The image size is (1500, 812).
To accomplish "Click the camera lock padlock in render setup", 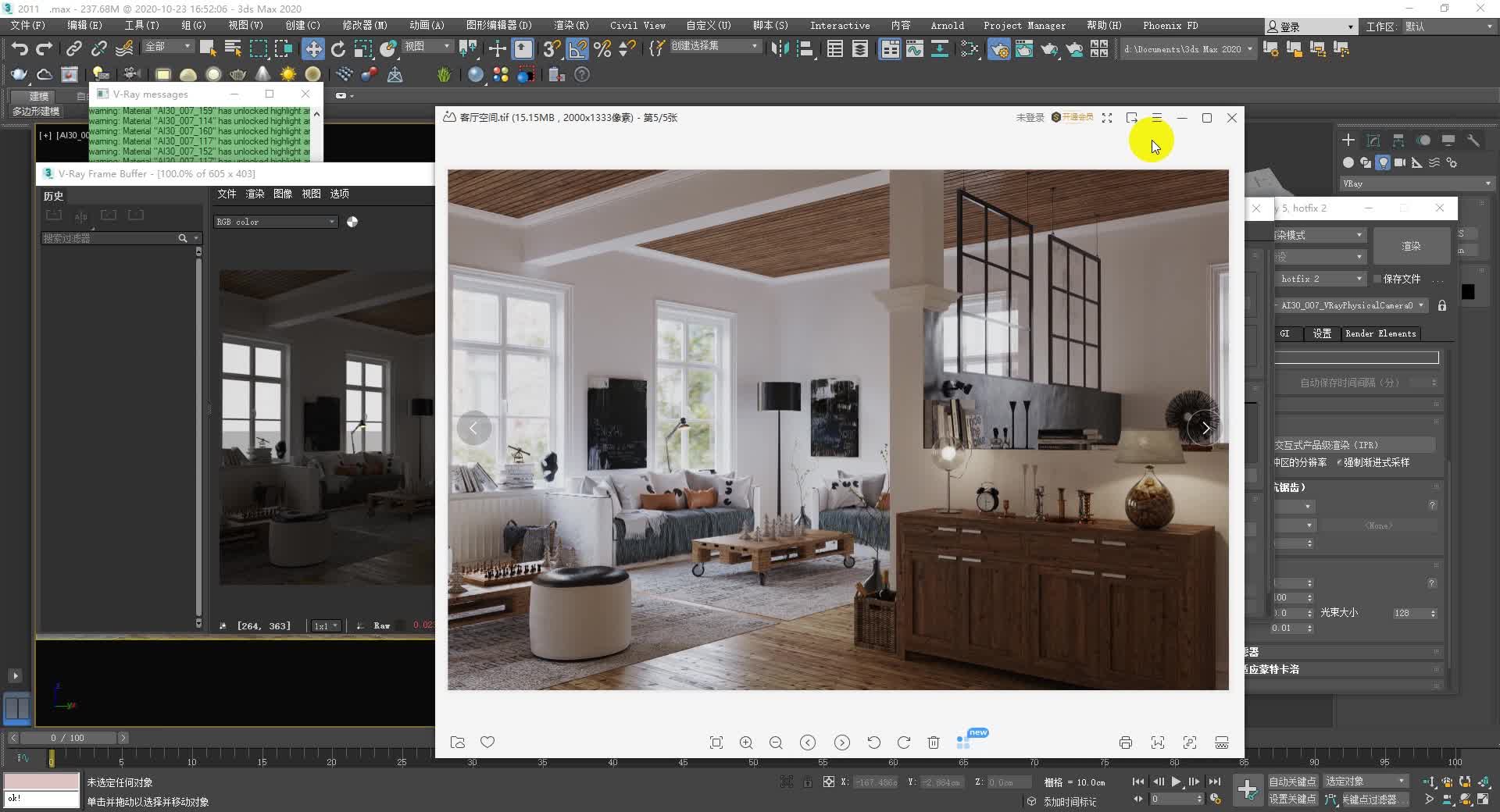I will pos(1442,305).
